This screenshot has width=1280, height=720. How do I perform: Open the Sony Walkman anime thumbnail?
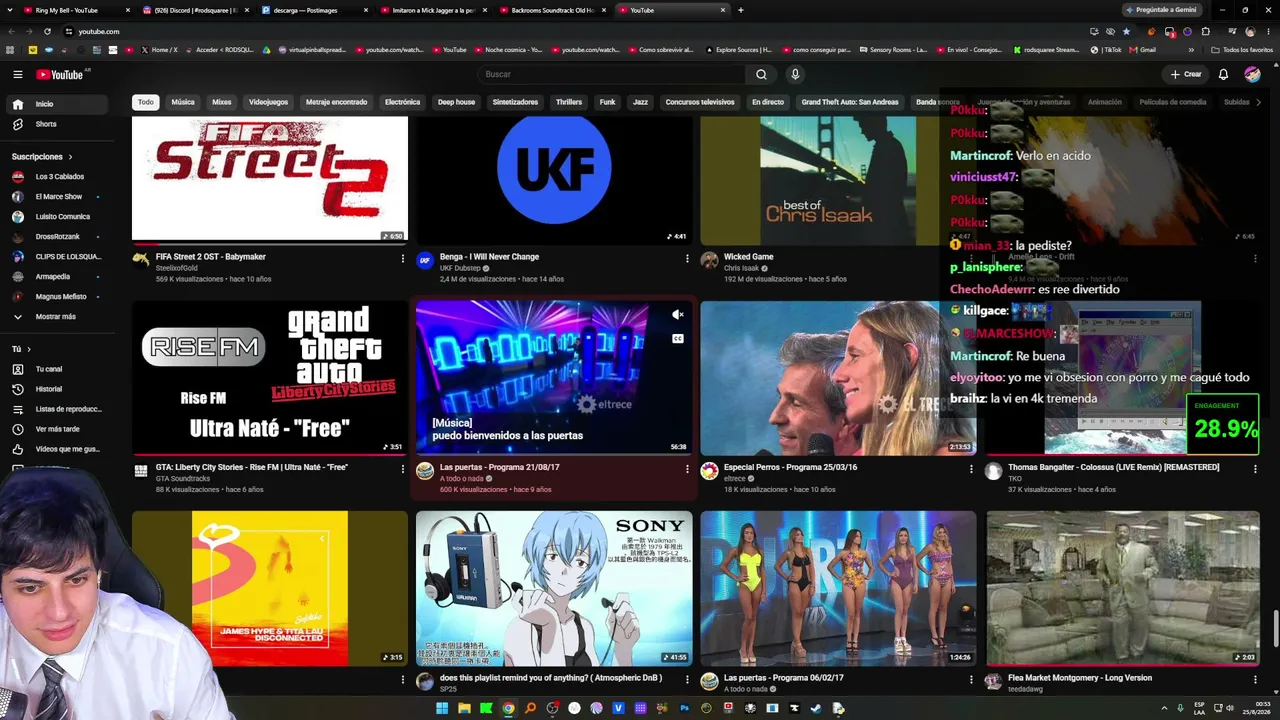click(x=554, y=588)
